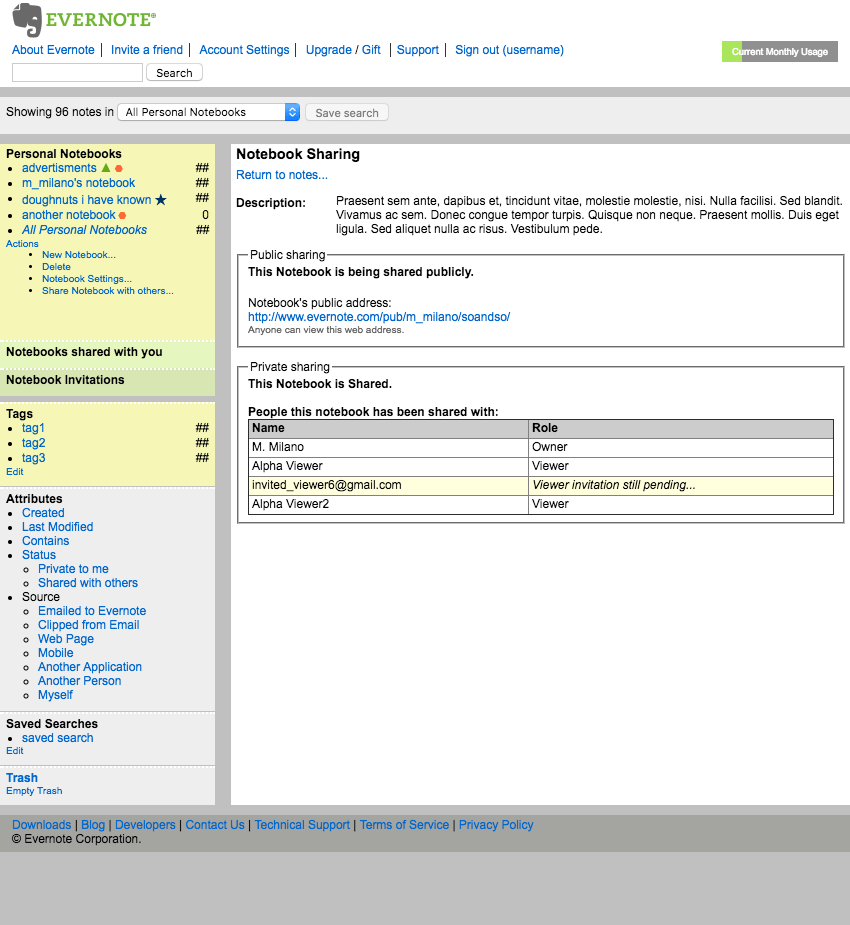Filter source Clipped from Email

coord(88,625)
